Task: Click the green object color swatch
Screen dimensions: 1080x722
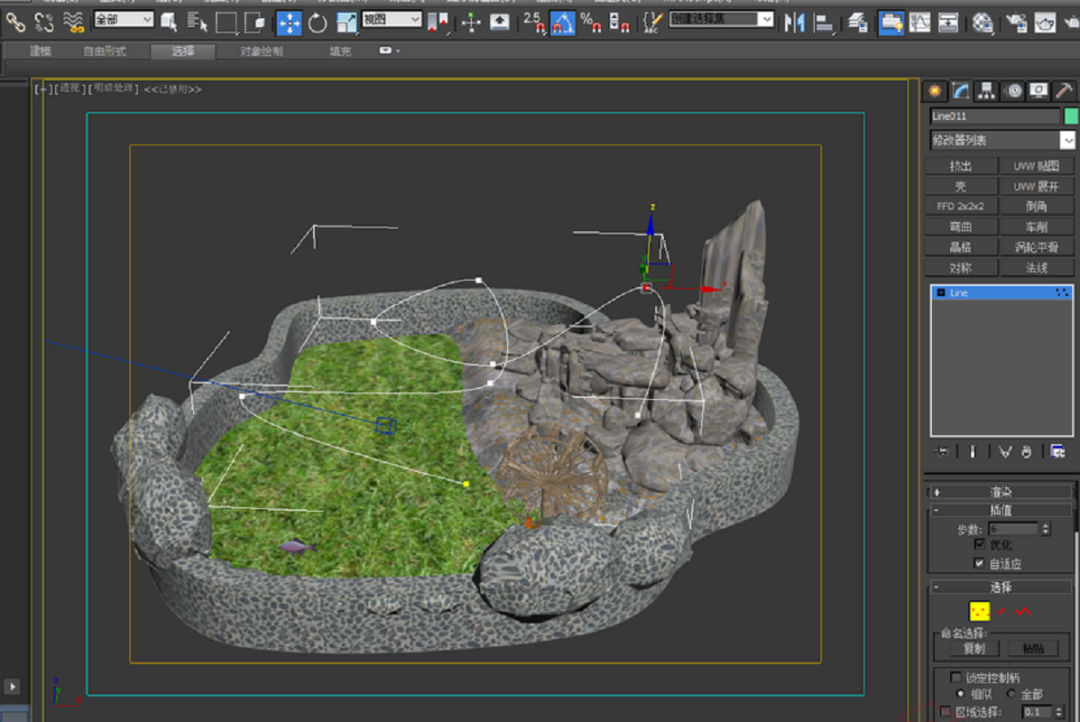Action: [1071, 116]
